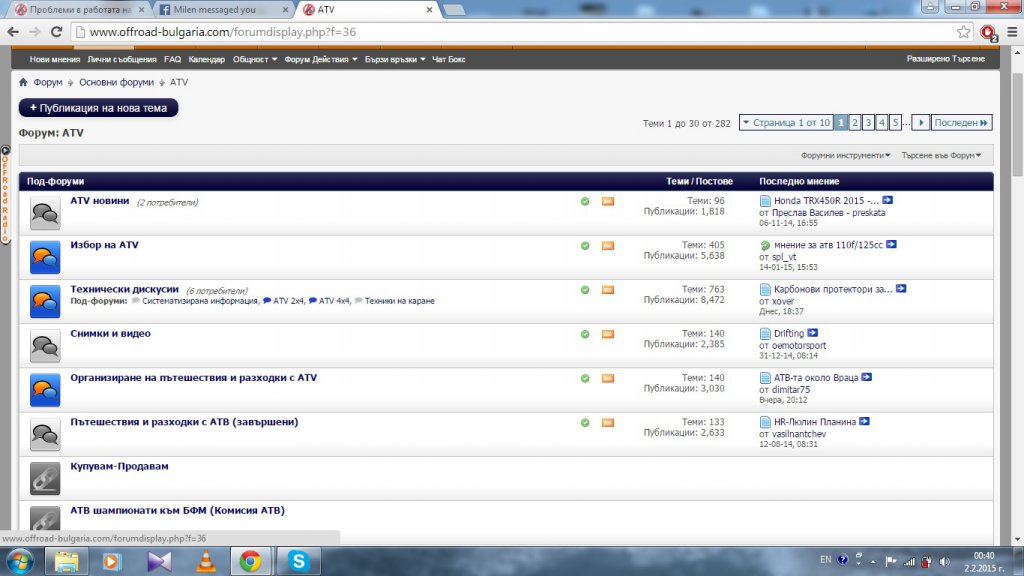Viewport: 1024px width, 576px height.
Task: Open Skype from the taskbar
Action: click(298, 561)
